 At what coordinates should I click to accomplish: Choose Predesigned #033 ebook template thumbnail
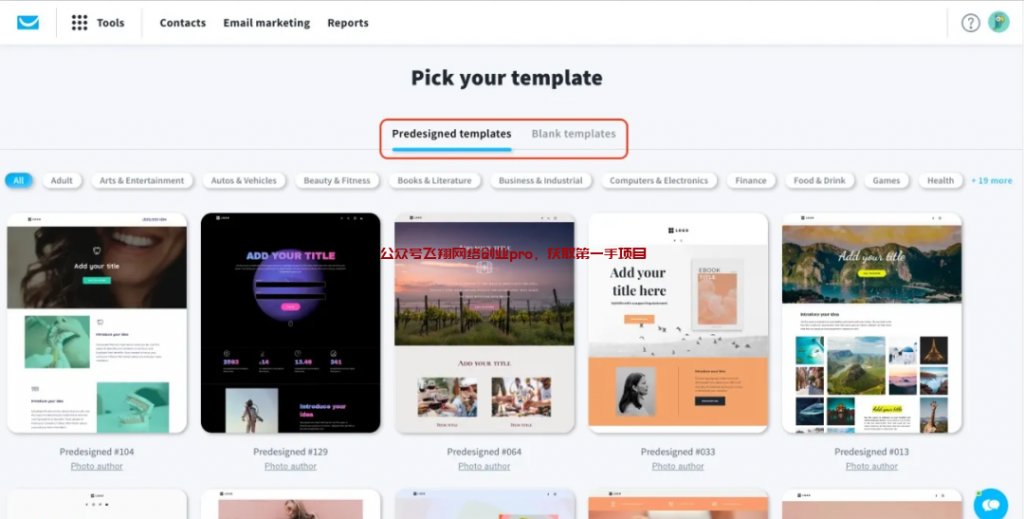pyautogui.click(x=678, y=322)
